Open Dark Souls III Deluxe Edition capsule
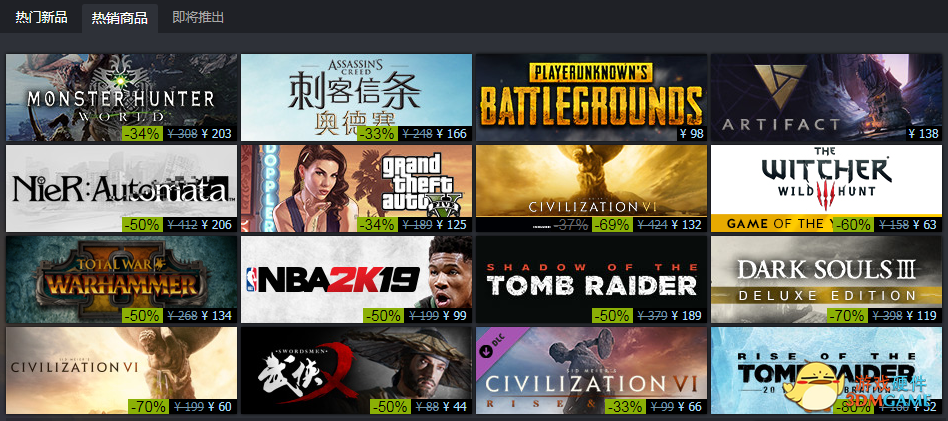Image resolution: width=948 pixels, height=421 pixels. click(826, 279)
